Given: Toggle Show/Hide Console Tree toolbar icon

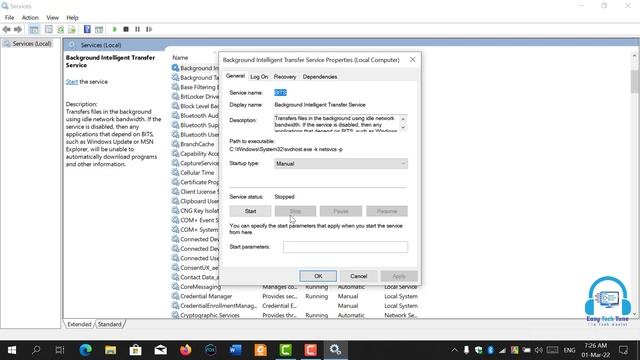Looking at the screenshot, I should (x=34, y=29).
